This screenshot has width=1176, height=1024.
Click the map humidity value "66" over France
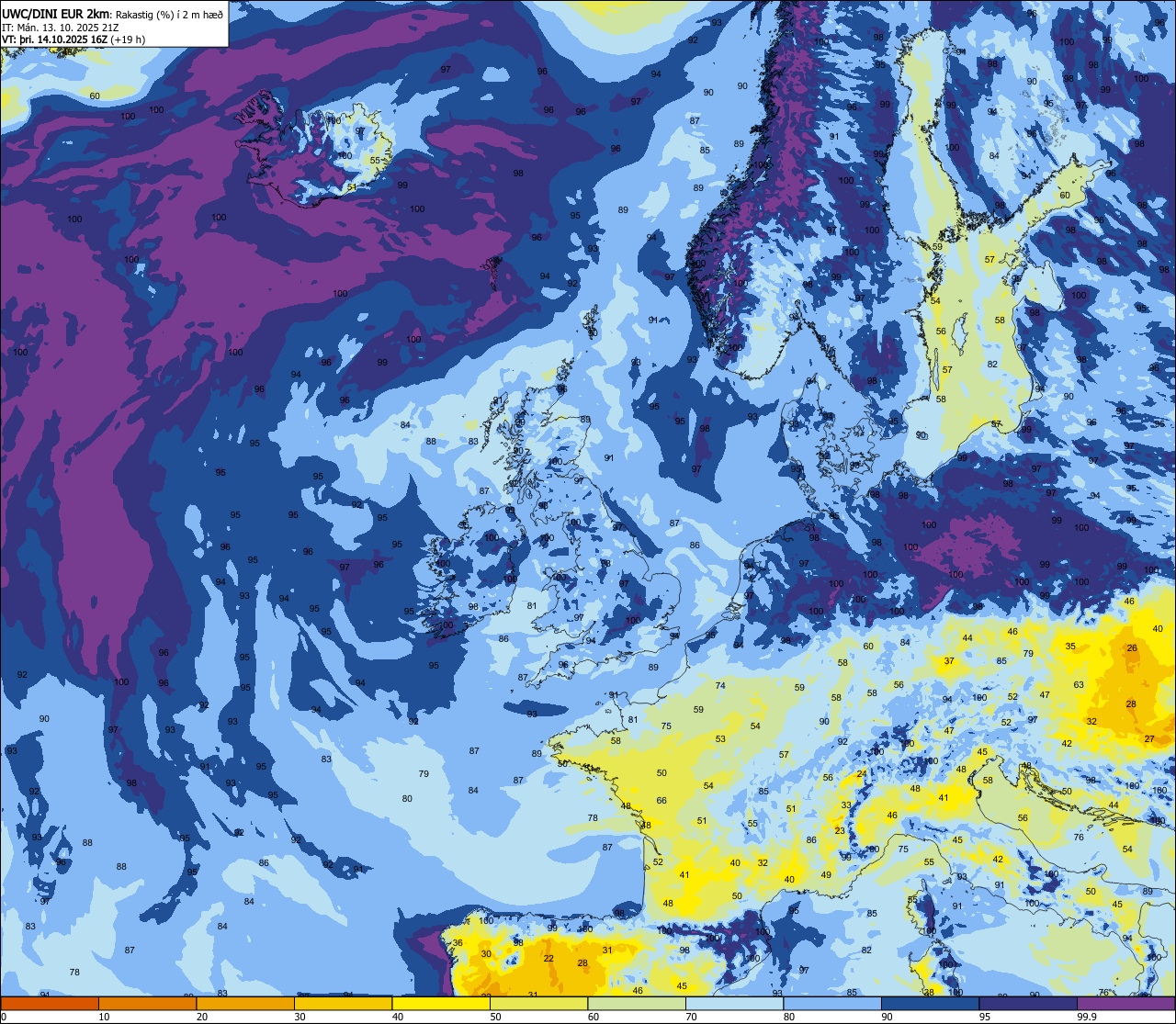(661, 801)
